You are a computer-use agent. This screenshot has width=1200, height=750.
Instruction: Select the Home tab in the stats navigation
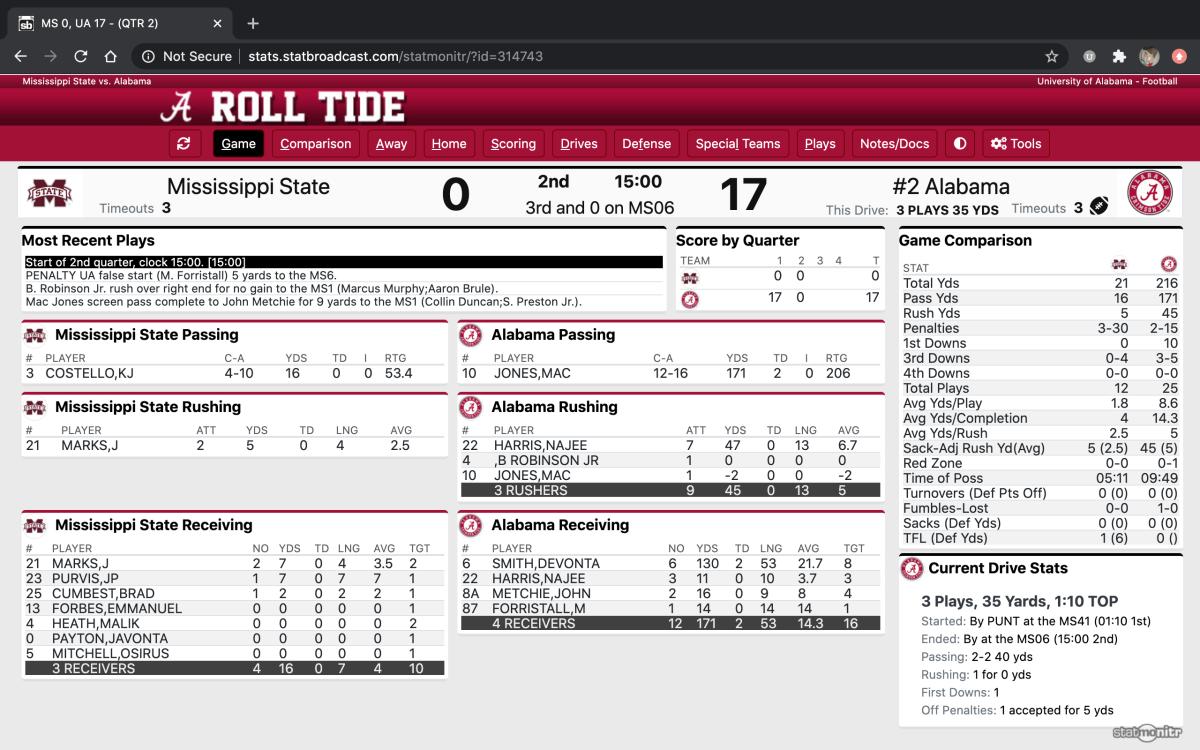click(449, 143)
